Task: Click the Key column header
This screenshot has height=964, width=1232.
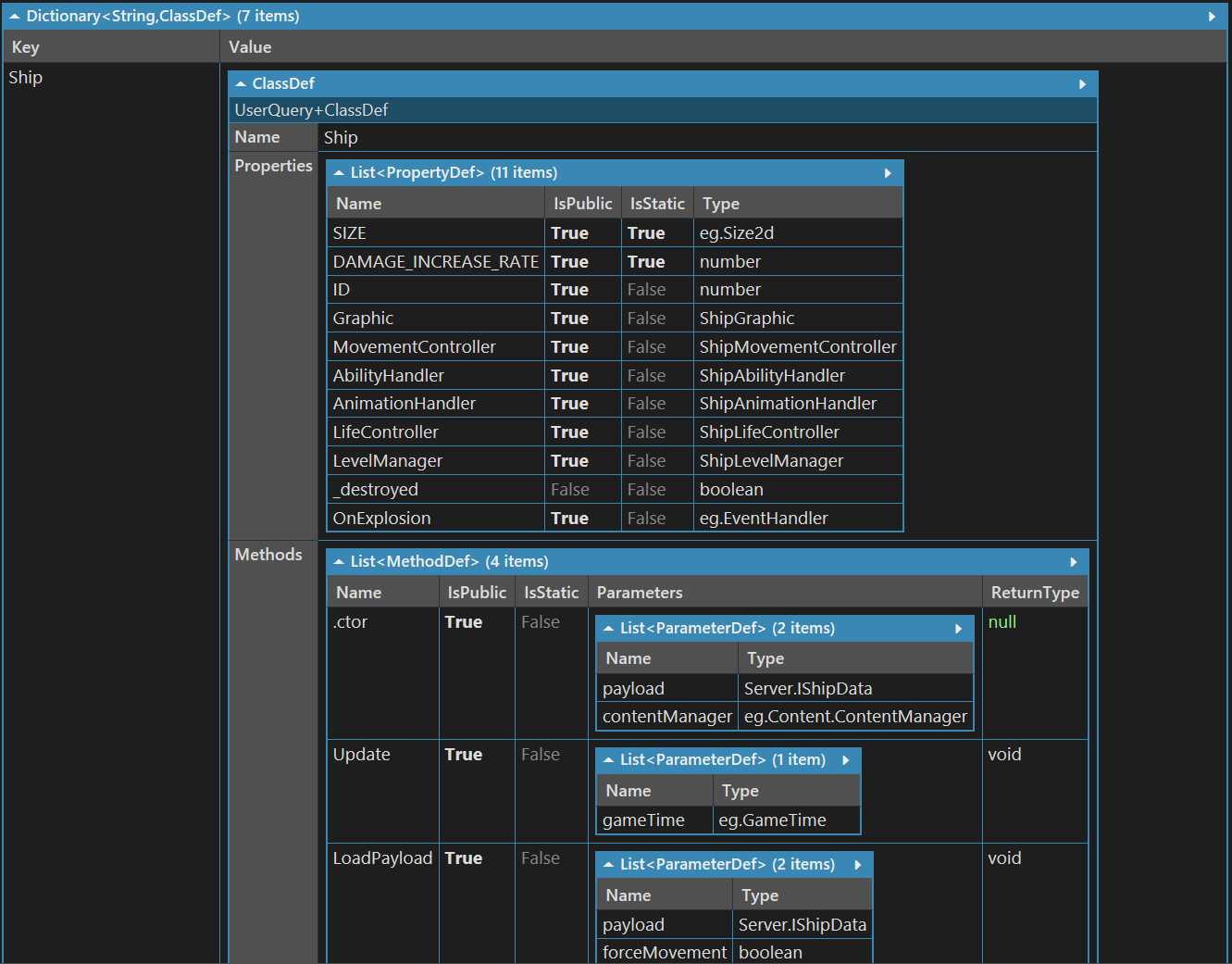Action: (x=26, y=47)
